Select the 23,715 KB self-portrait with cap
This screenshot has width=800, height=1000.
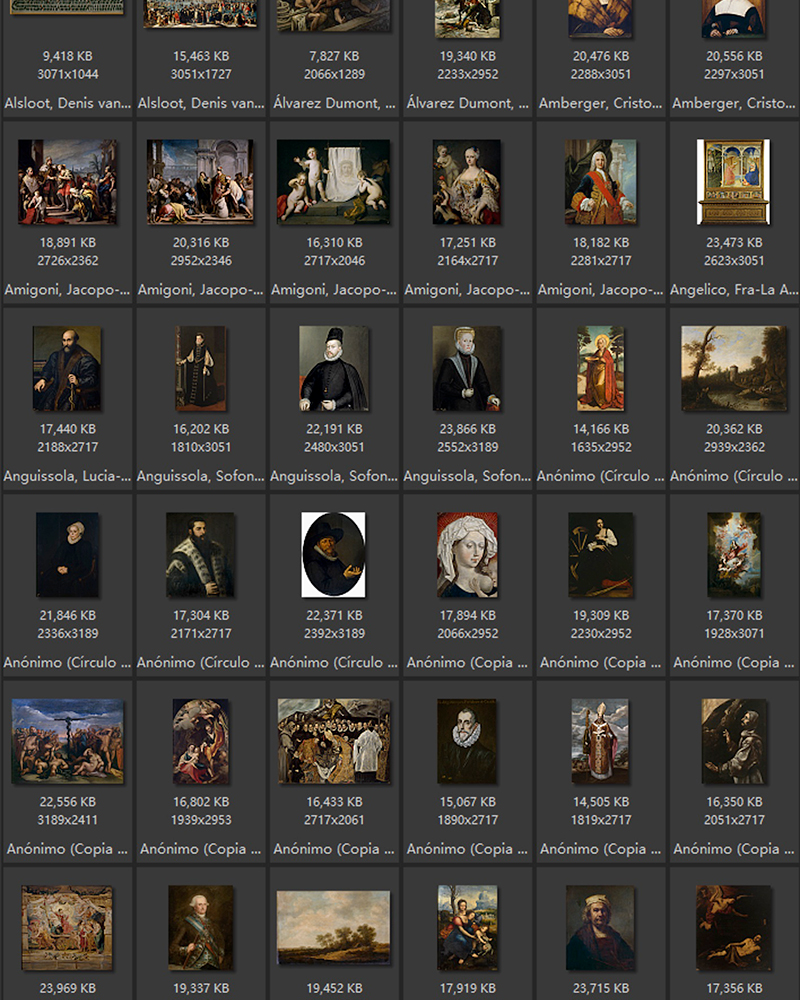click(600, 927)
